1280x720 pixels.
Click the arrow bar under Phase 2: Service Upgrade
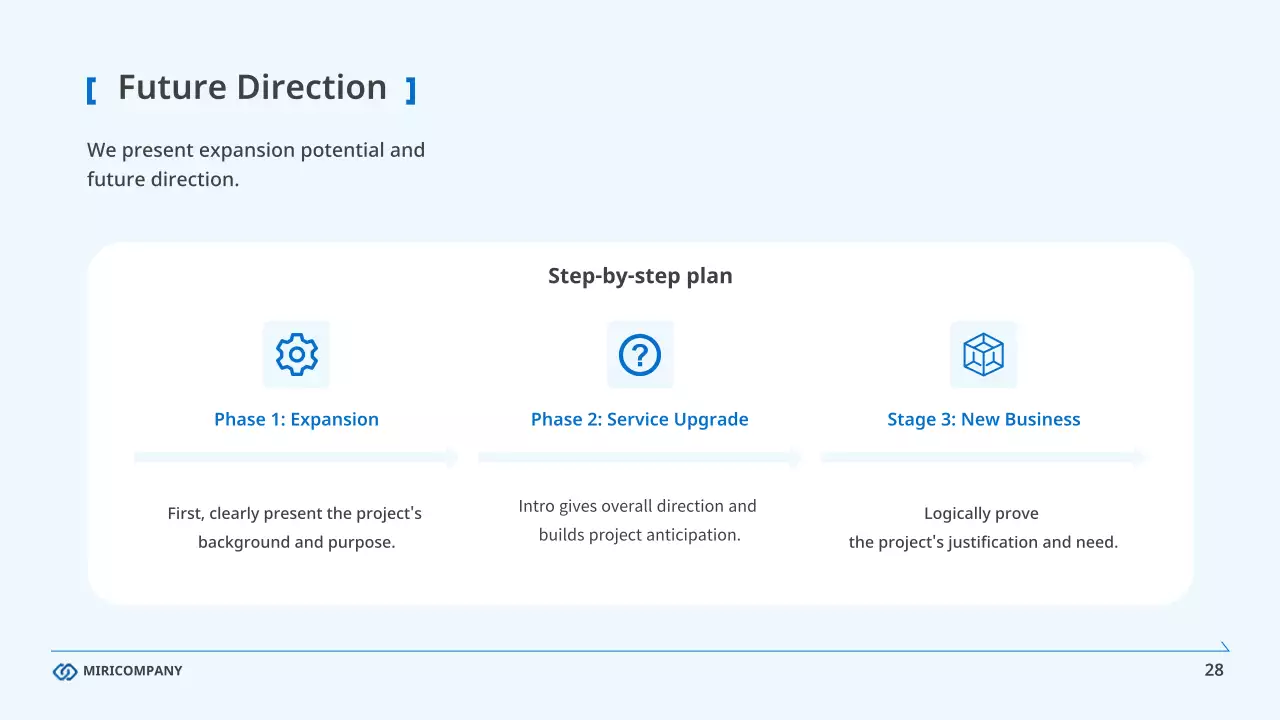tap(640, 457)
